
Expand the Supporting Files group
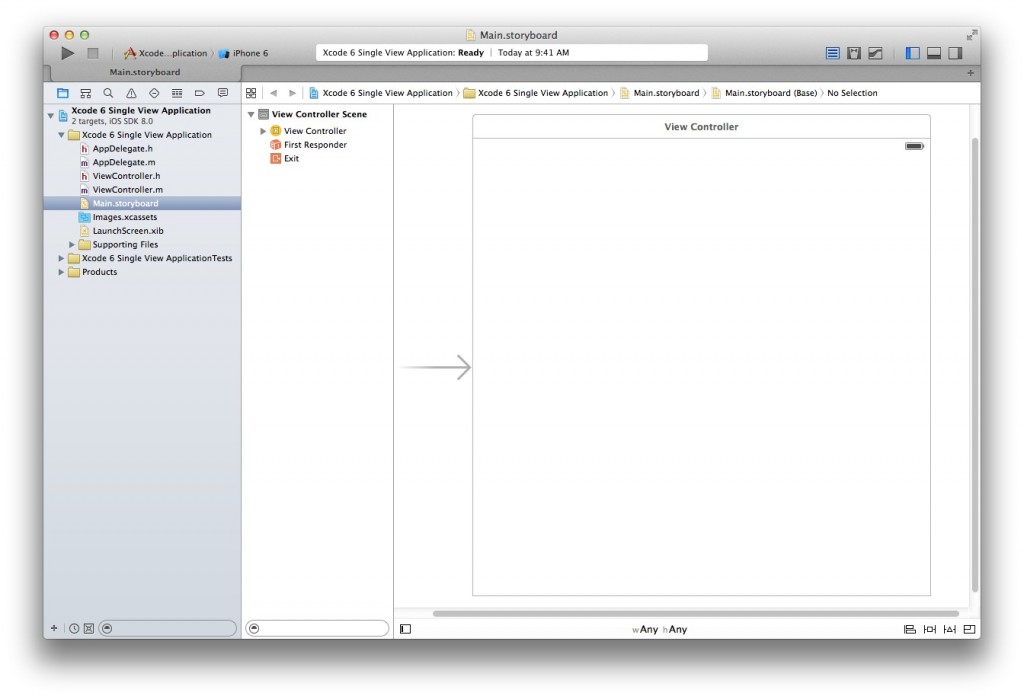[x=71, y=244]
